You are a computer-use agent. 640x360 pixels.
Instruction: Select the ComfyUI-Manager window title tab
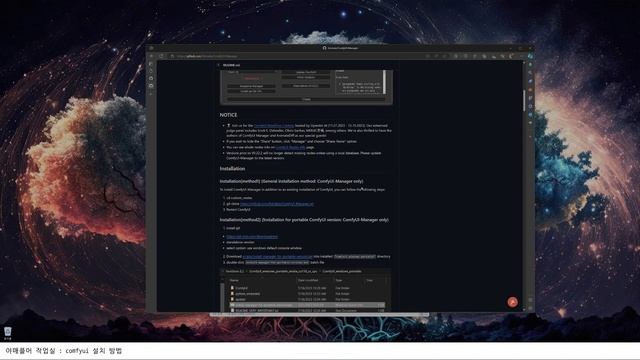(340, 48)
